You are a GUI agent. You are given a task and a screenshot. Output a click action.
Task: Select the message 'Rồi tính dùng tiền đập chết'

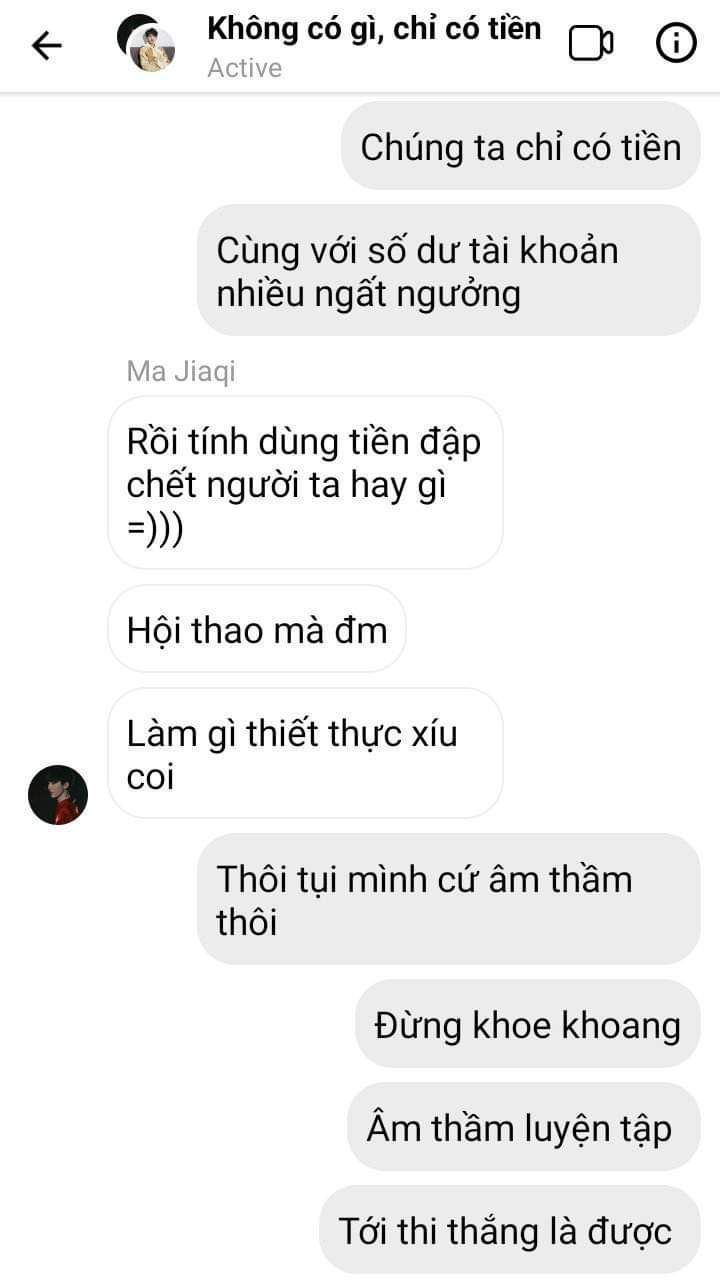pos(305,484)
